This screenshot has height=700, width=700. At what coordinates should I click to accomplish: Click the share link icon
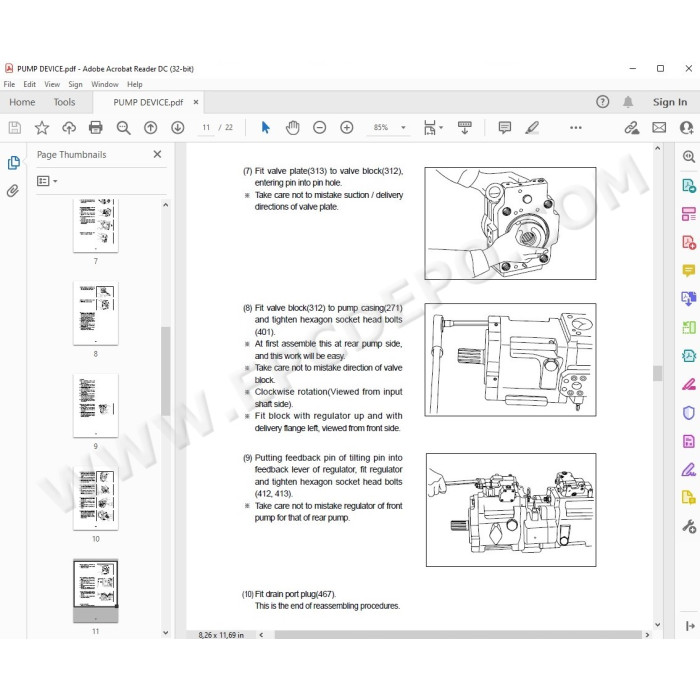click(632, 128)
